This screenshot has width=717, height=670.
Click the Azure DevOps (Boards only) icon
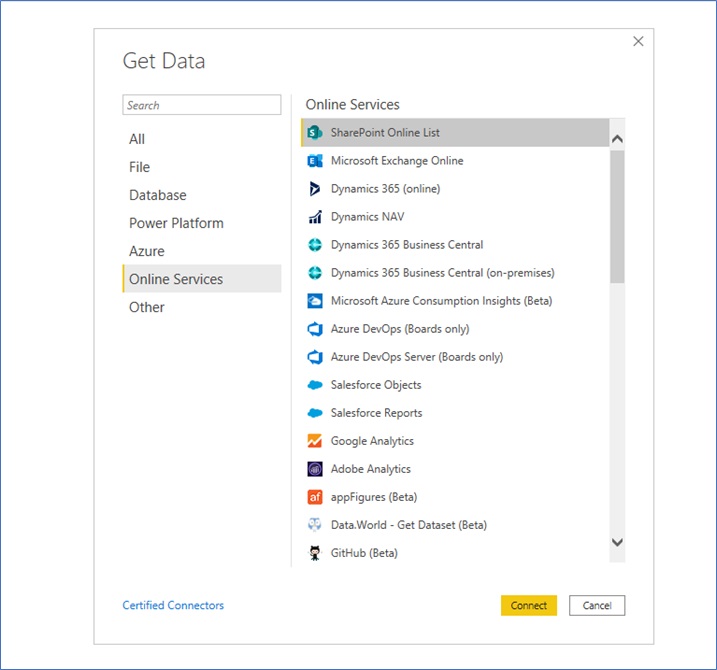coord(315,329)
